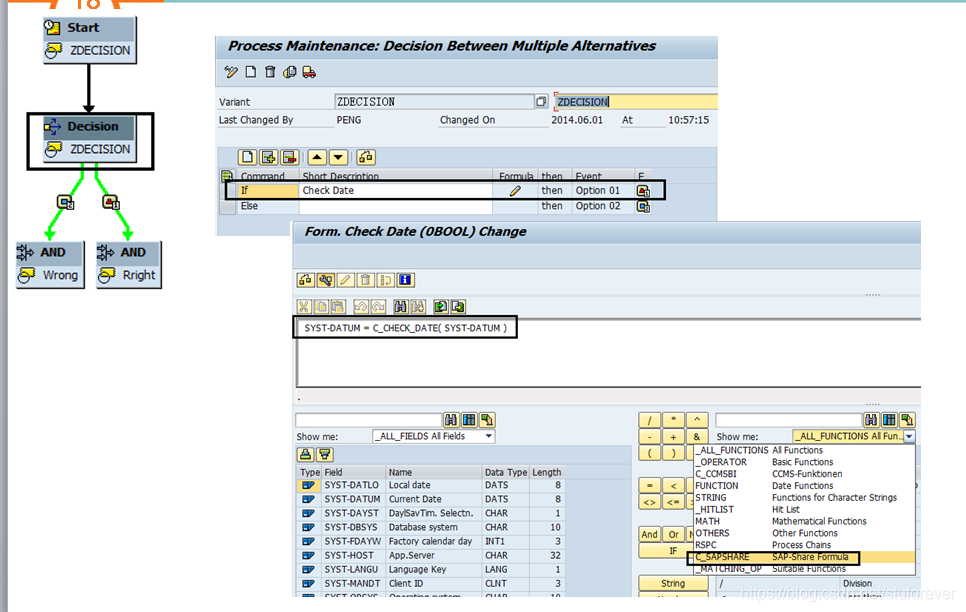Click the create new variant page icon
Viewport: 966px width, 612px height.
pyautogui.click(x=251, y=72)
